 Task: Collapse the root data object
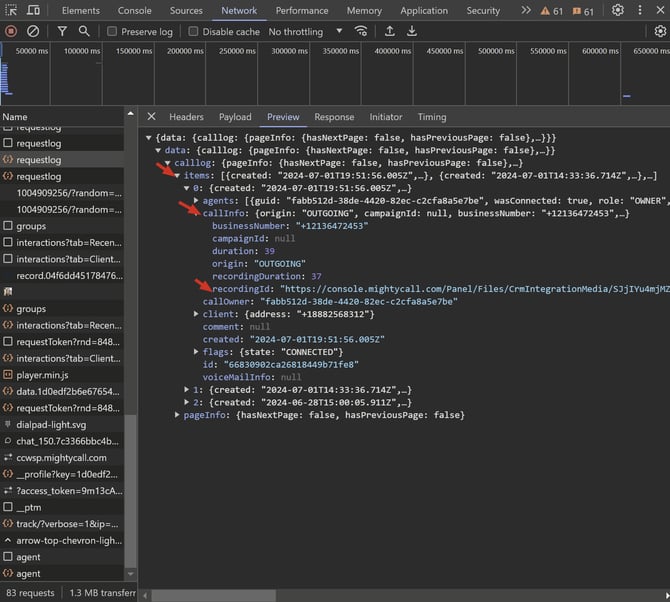pyautogui.click(x=149, y=138)
